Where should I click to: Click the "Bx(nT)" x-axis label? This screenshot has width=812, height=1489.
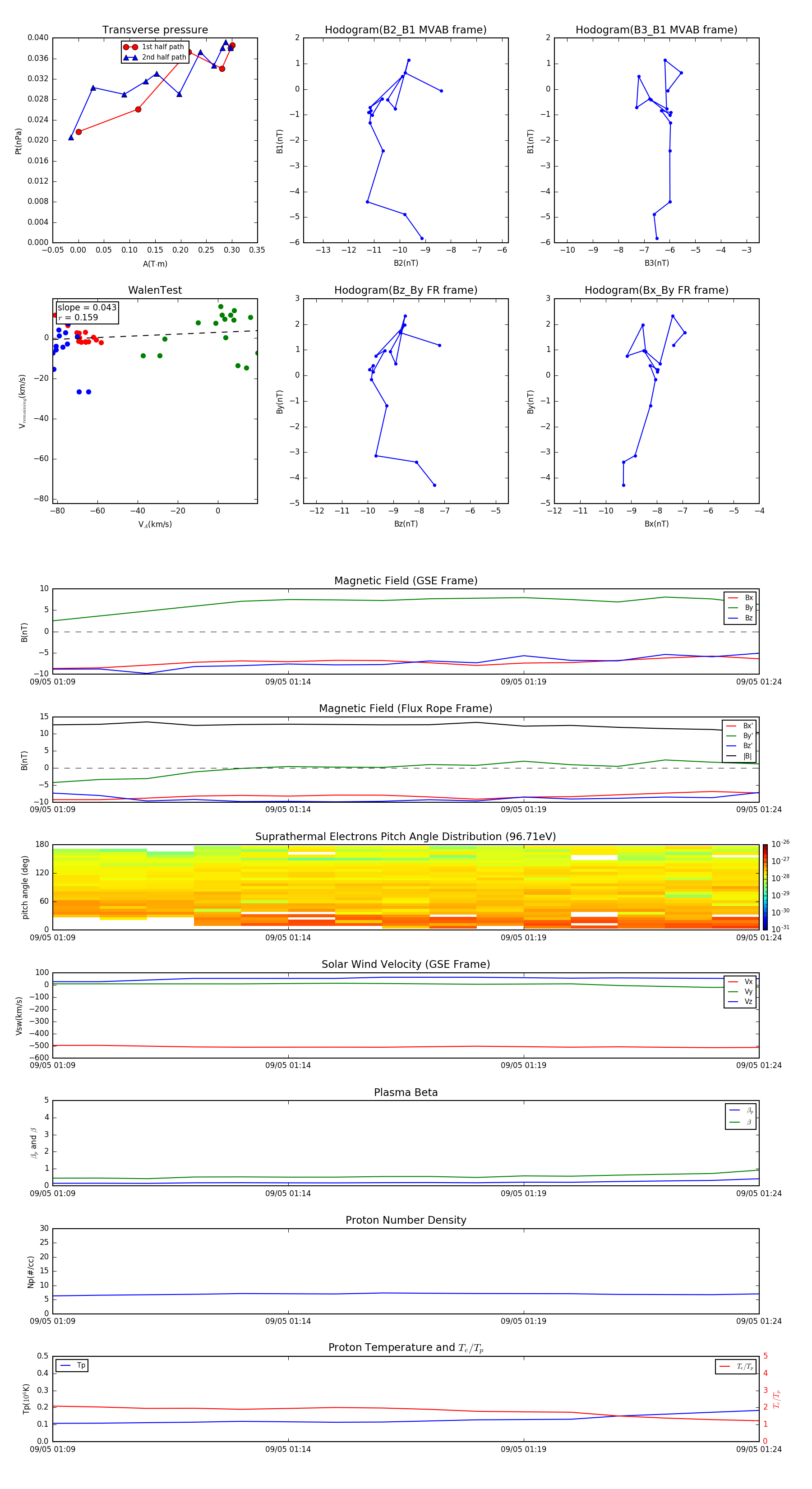pos(656,524)
